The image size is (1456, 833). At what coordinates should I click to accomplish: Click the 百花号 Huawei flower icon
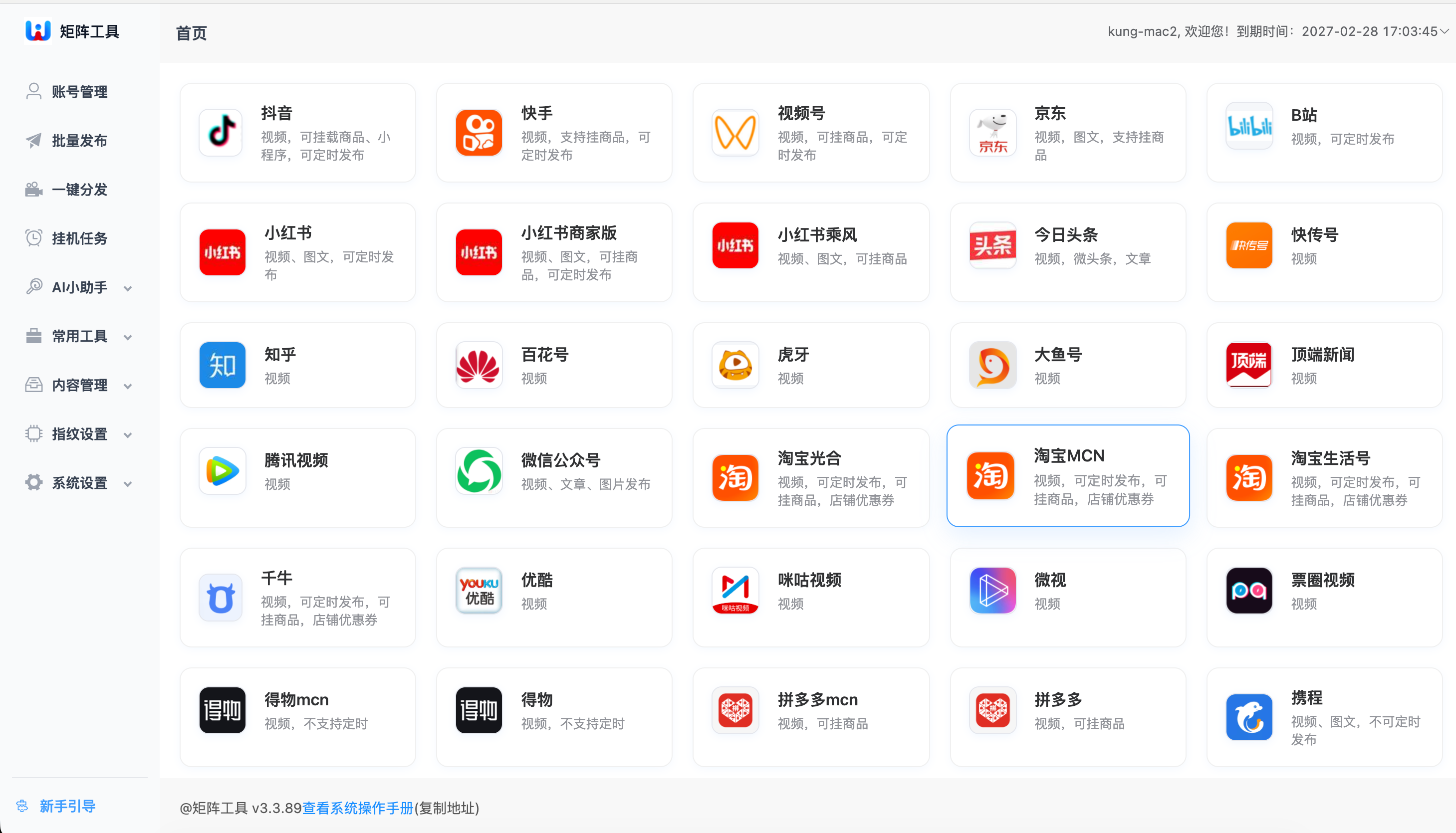coord(479,365)
